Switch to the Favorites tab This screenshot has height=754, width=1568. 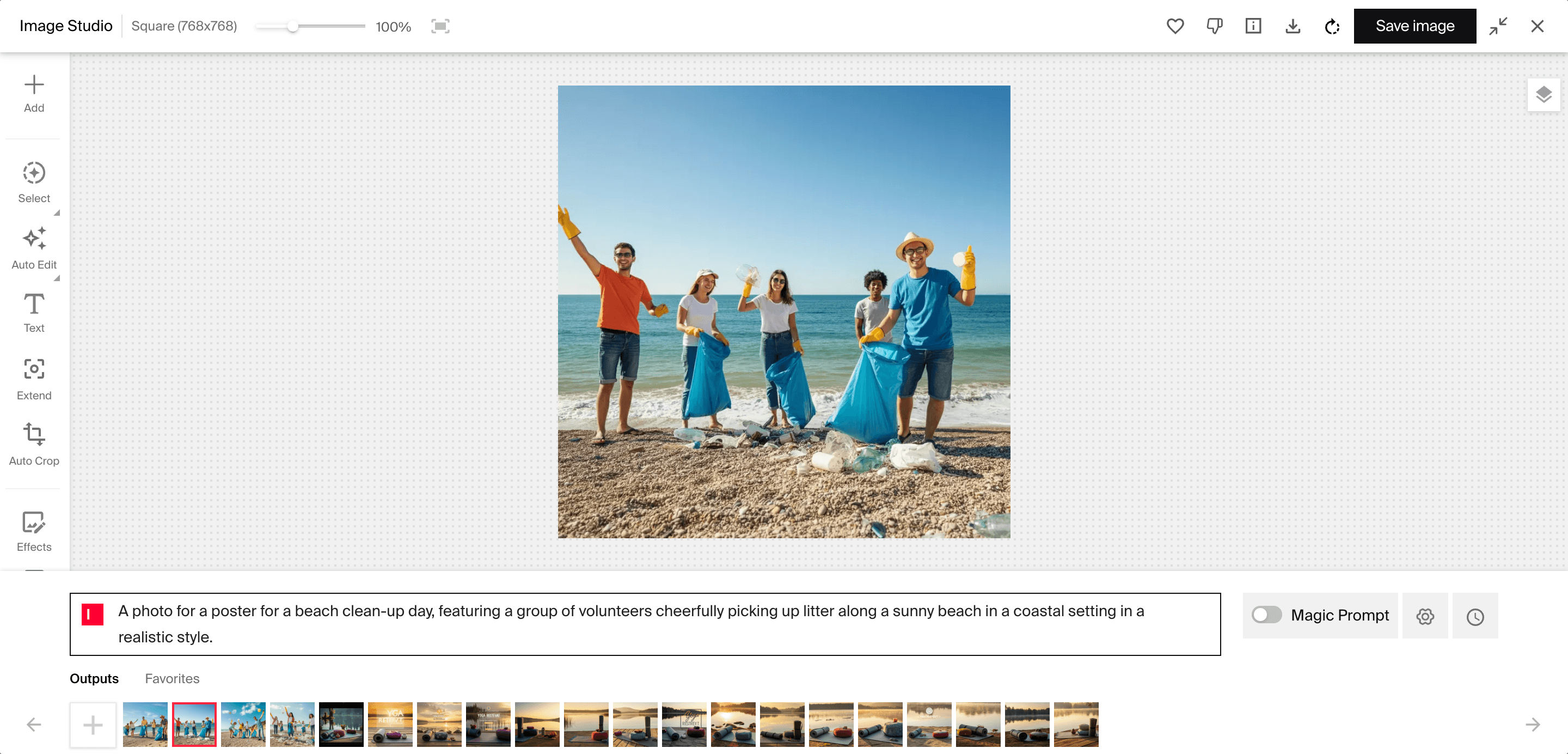172,678
